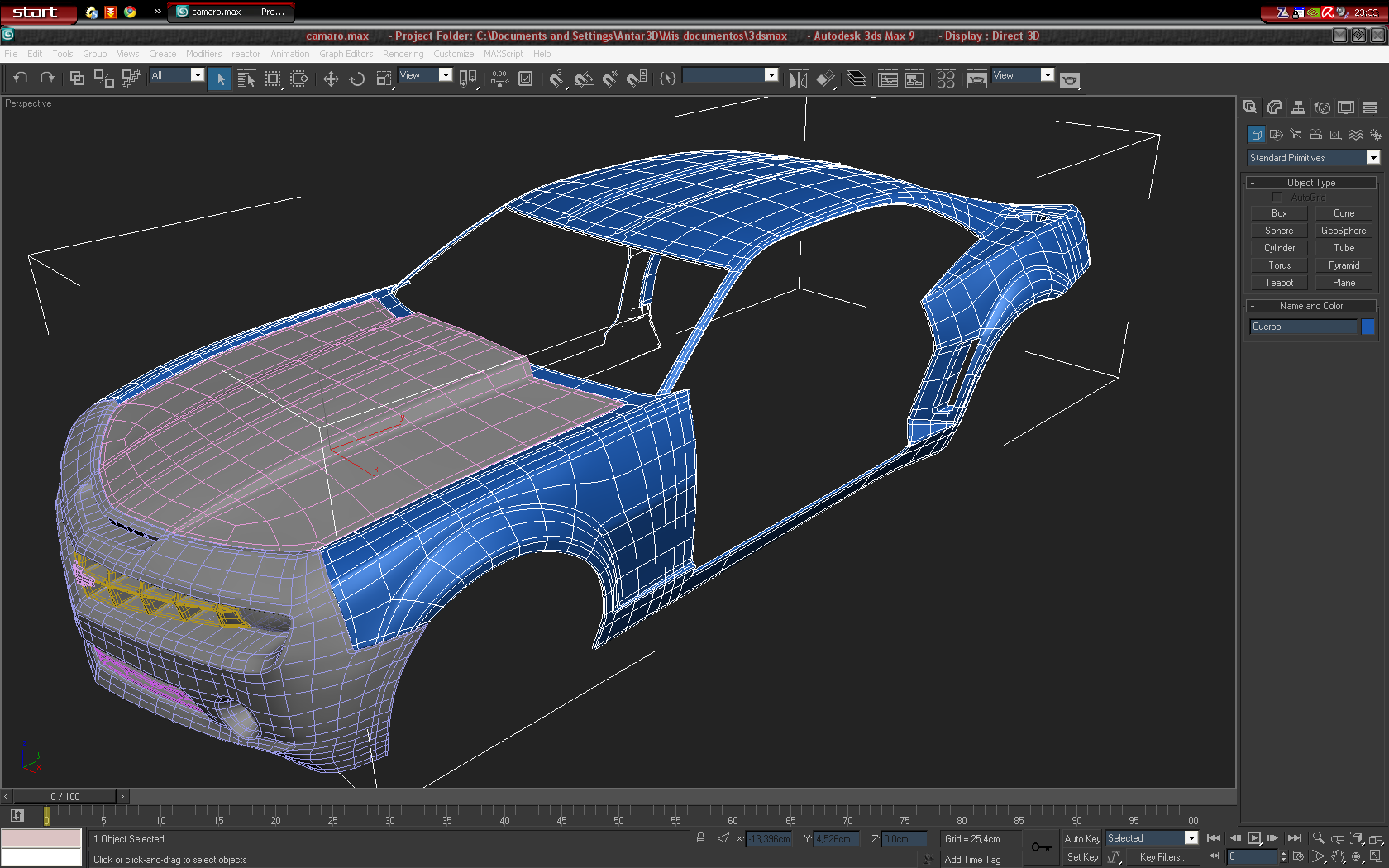Screen dimensions: 1389x868
Task: Switch to Cameras category icon
Action: coord(1315,134)
